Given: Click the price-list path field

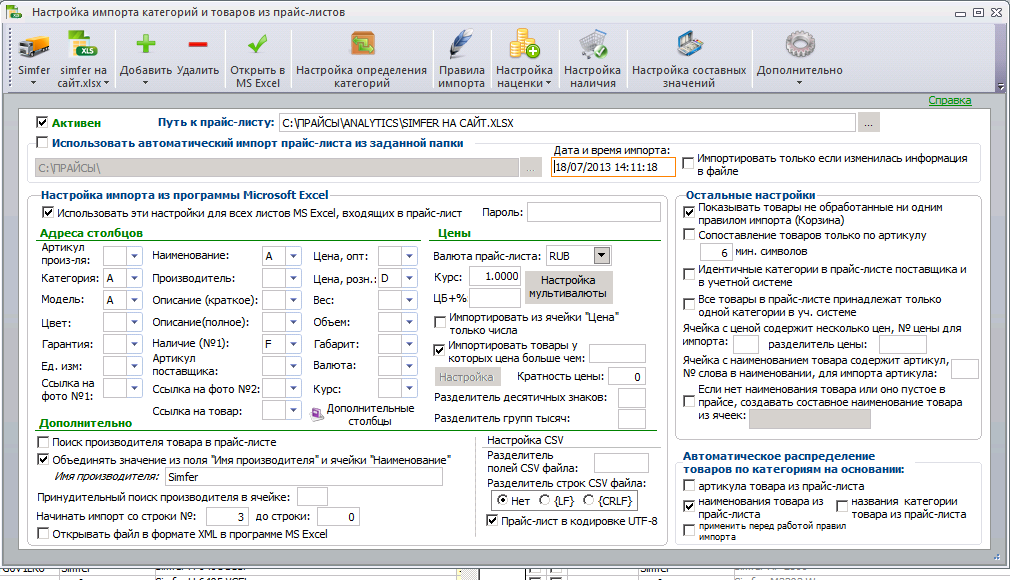Looking at the screenshot, I should 567,122.
